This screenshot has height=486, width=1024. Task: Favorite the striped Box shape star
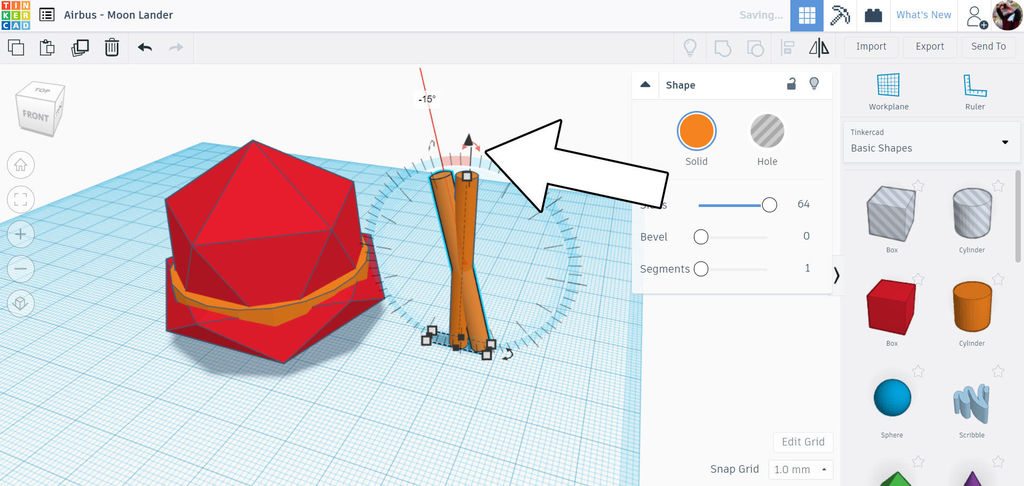918,186
